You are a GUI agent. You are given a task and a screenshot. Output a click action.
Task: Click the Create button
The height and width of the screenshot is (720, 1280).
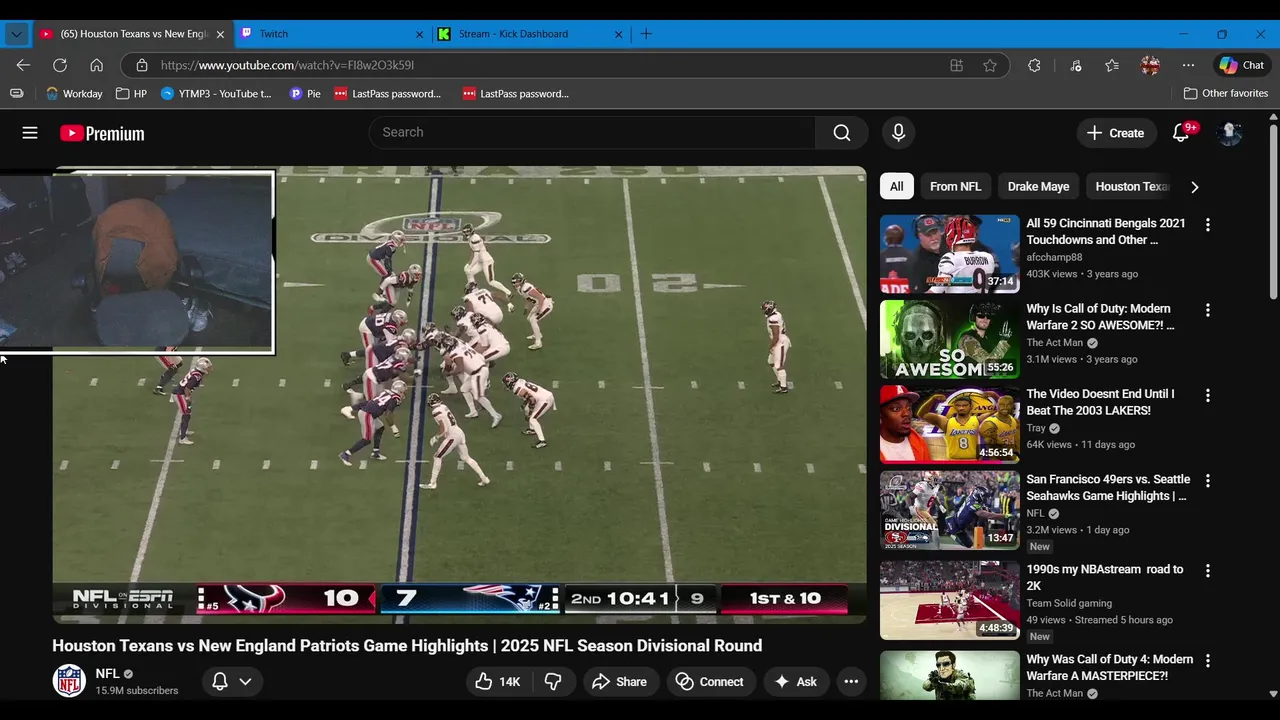tap(1115, 133)
